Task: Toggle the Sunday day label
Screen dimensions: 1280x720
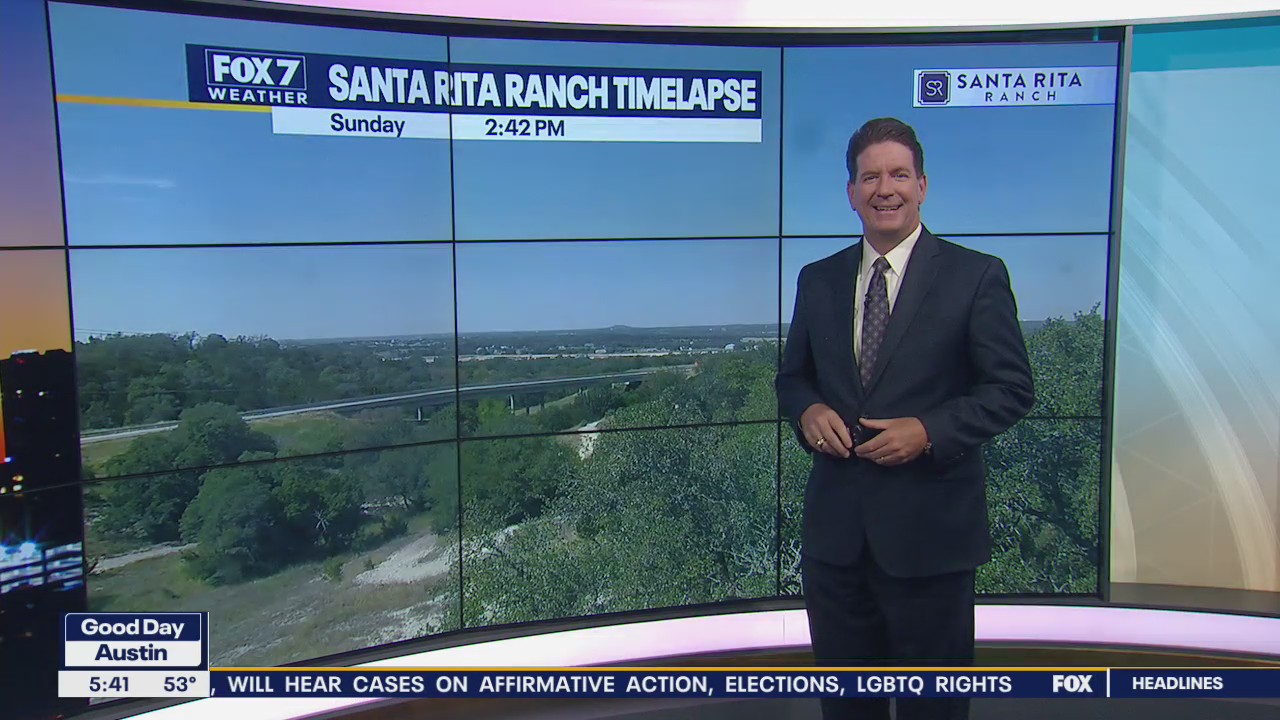Action: tap(368, 124)
